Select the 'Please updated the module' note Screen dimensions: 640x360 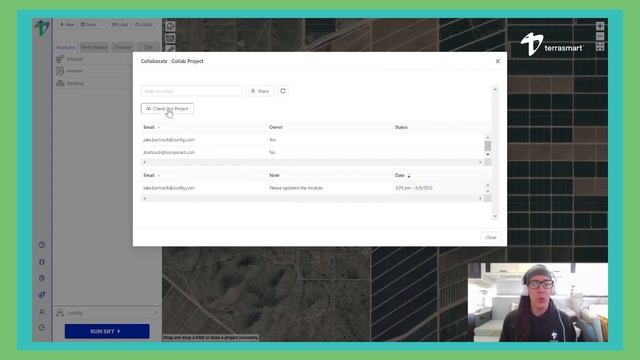pyautogui.click(x=296, y=188)
